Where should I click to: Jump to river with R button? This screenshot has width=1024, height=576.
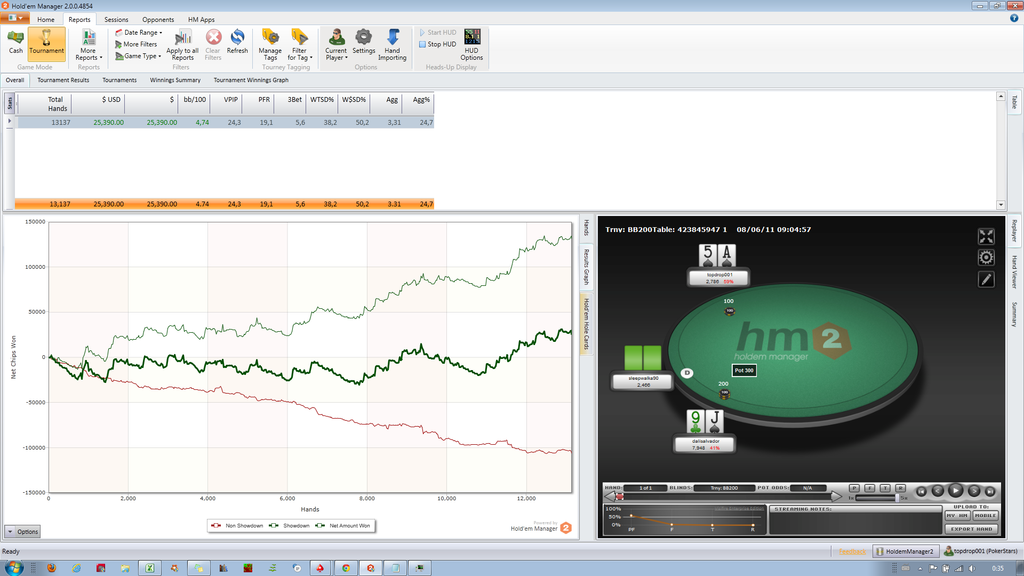901,488
